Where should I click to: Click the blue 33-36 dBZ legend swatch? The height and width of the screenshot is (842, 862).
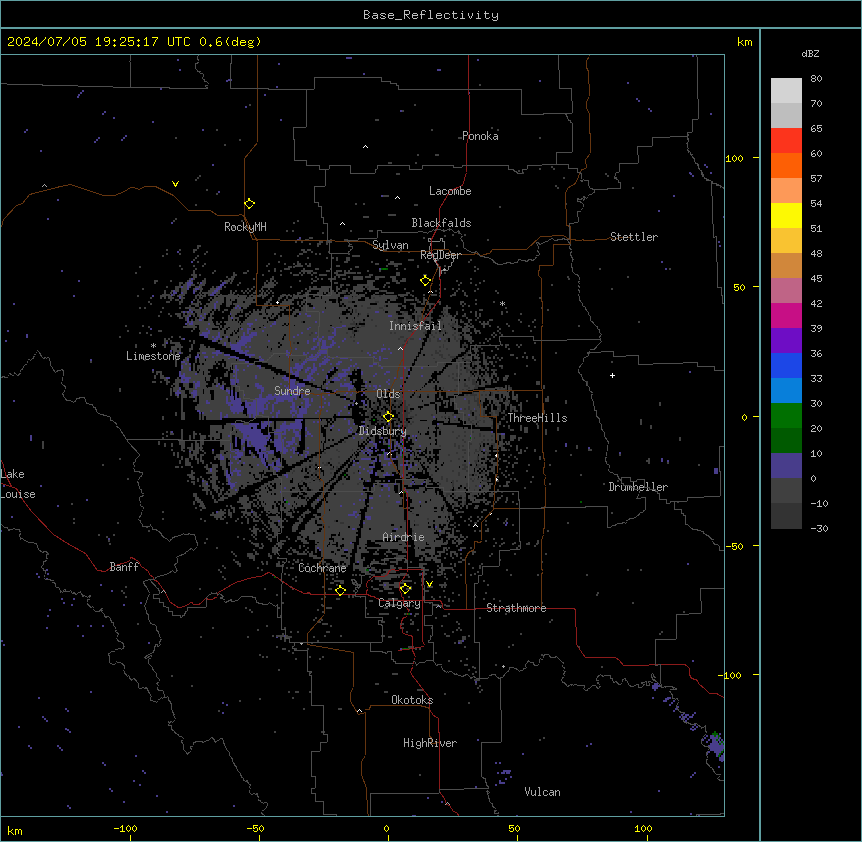tap(786, 365)
